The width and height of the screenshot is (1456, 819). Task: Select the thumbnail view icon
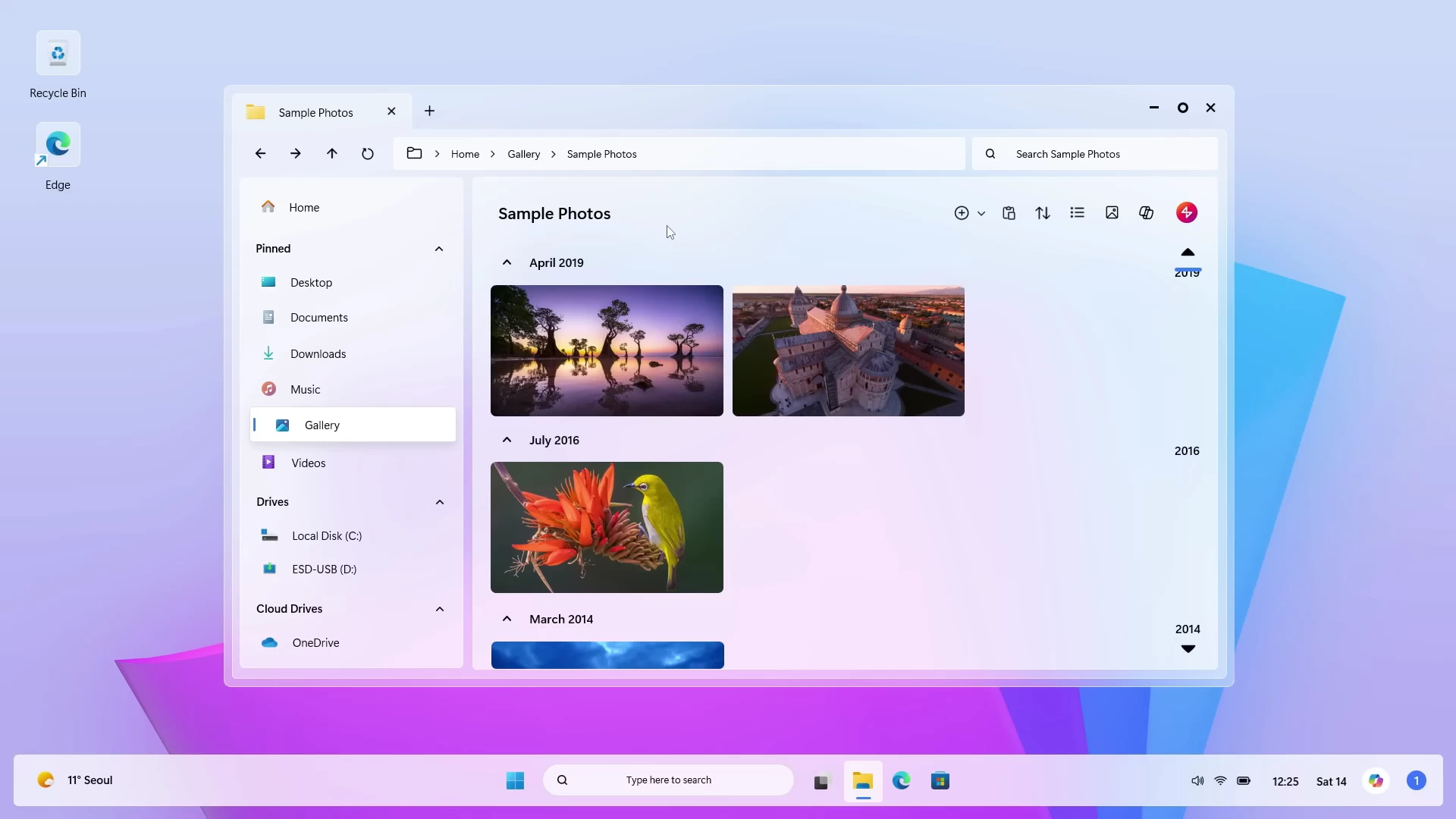click(1112, 212)
